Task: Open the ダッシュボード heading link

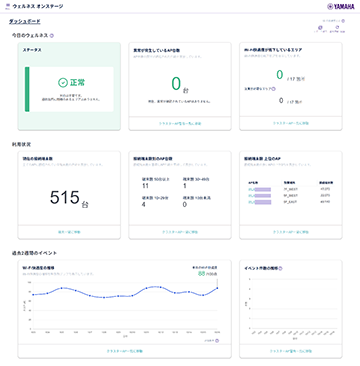Action: tap(24, 22)
